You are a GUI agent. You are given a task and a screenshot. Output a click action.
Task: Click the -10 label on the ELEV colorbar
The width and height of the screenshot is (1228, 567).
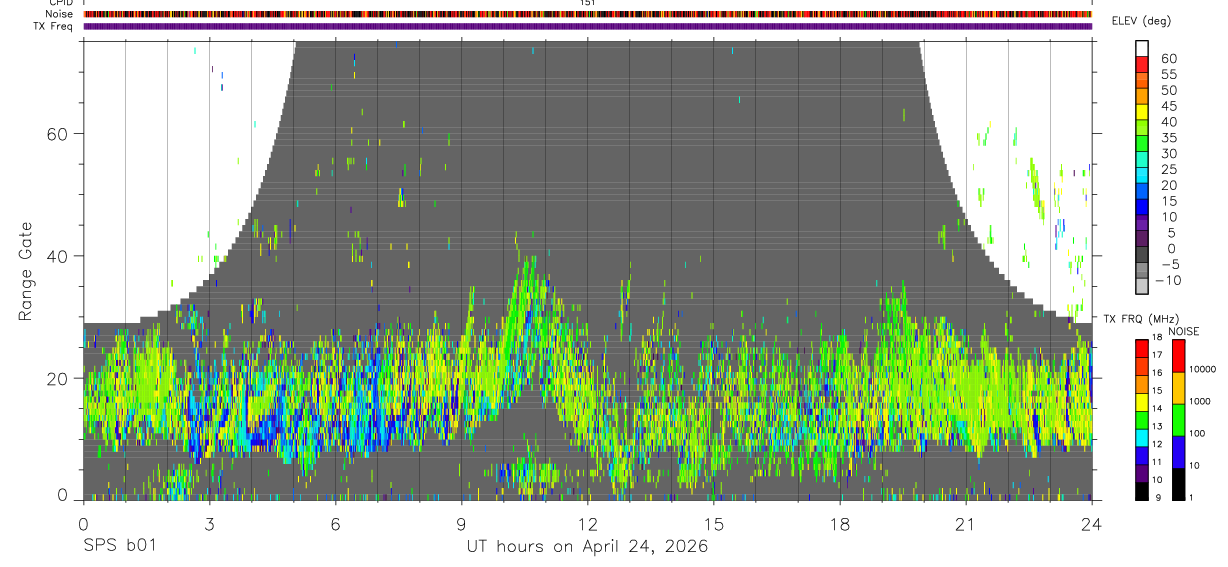[x=1170, y=280]
